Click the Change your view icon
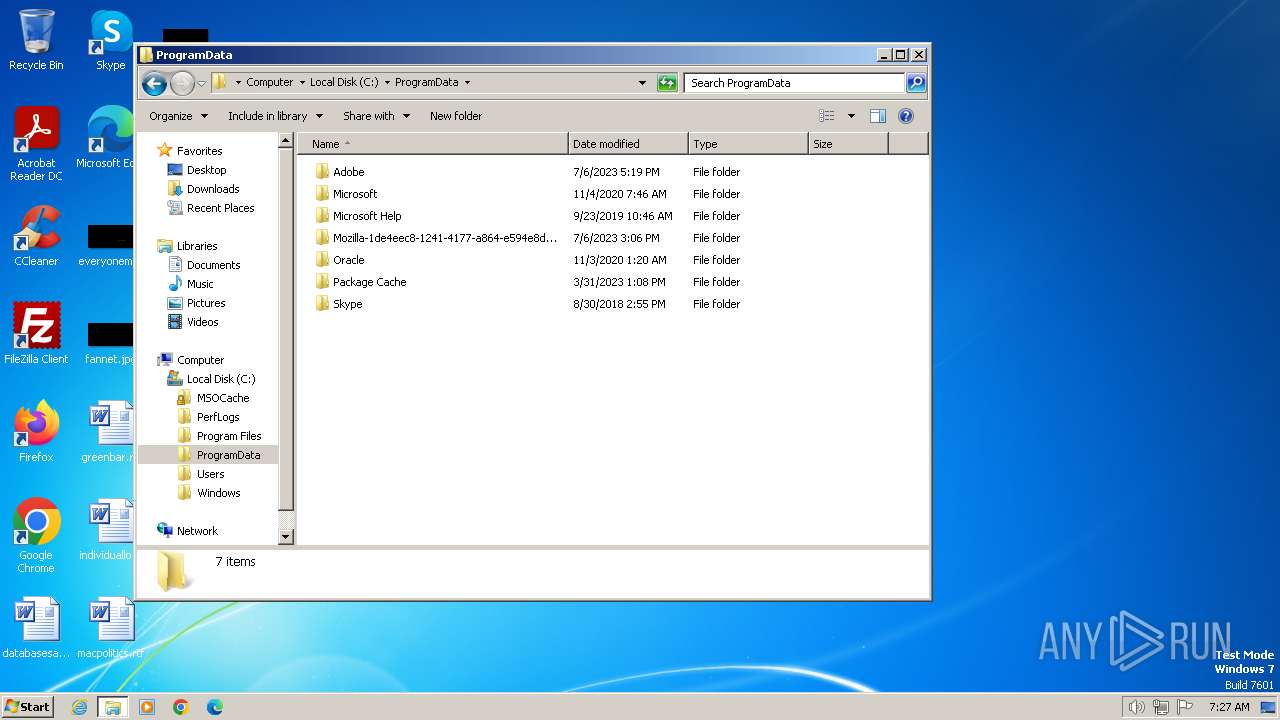The height and width of the screenshot is (720, 1280). pyautogui.click(x=826, y=116)
